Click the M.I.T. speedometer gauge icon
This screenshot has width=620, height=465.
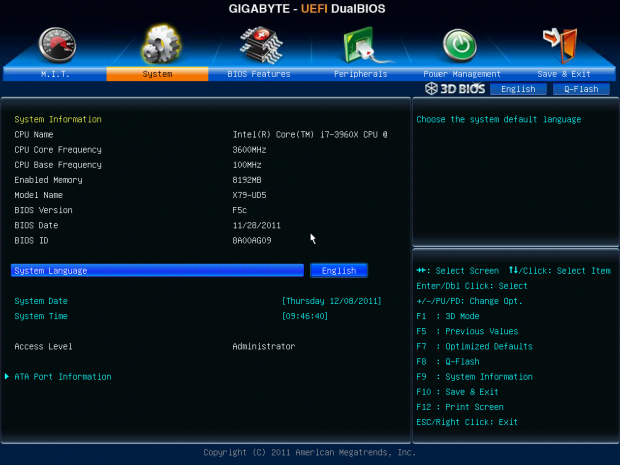56,44
